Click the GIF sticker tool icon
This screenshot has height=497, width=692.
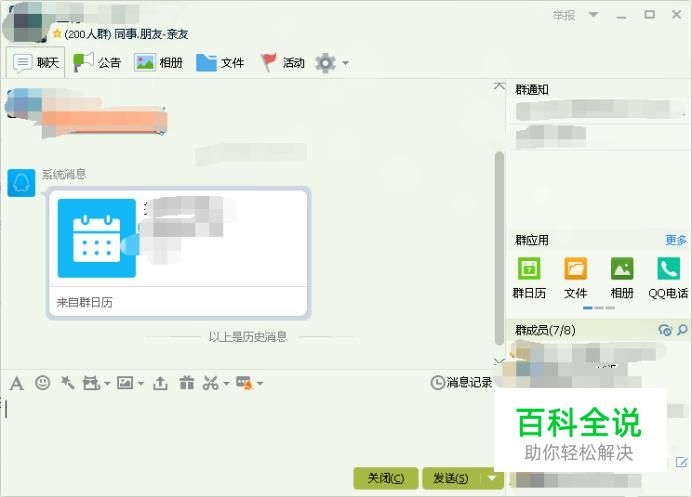(x=91, y=383)
